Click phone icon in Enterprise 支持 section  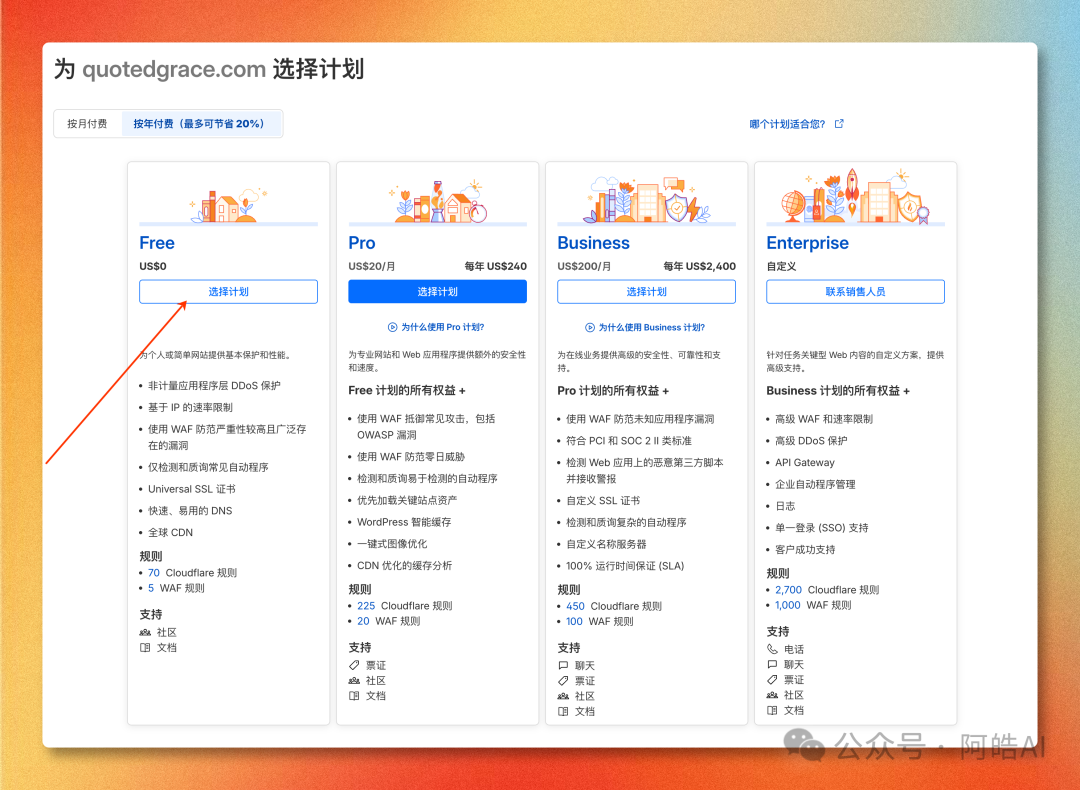(772, 649)
